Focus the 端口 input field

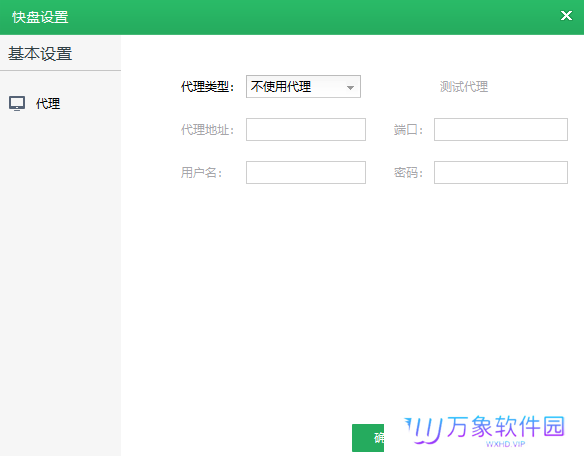pos(501,130)
